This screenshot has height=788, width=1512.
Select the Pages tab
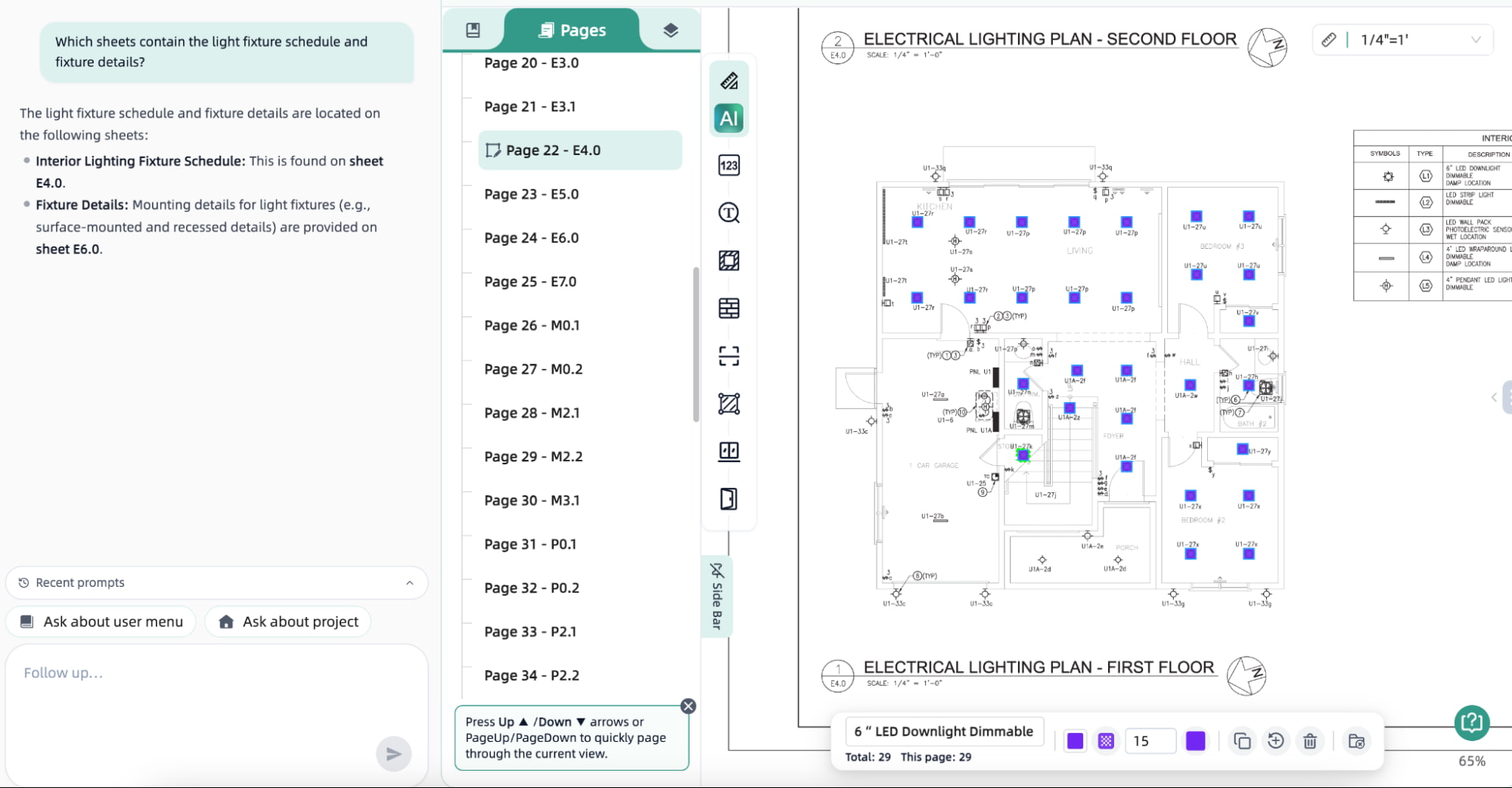(x=572, y=30)
